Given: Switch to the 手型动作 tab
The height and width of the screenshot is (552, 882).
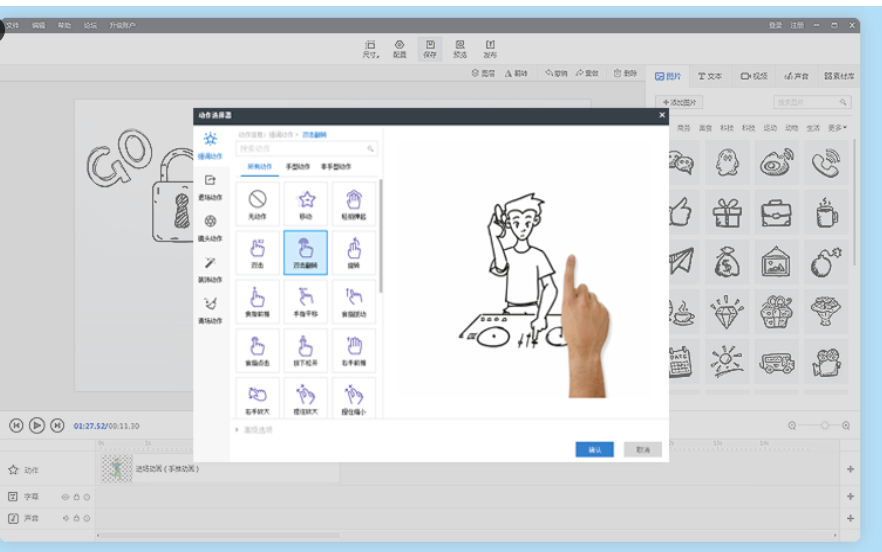Looking at the screenshot, I should pyautogui.click(x=299, y=166).
